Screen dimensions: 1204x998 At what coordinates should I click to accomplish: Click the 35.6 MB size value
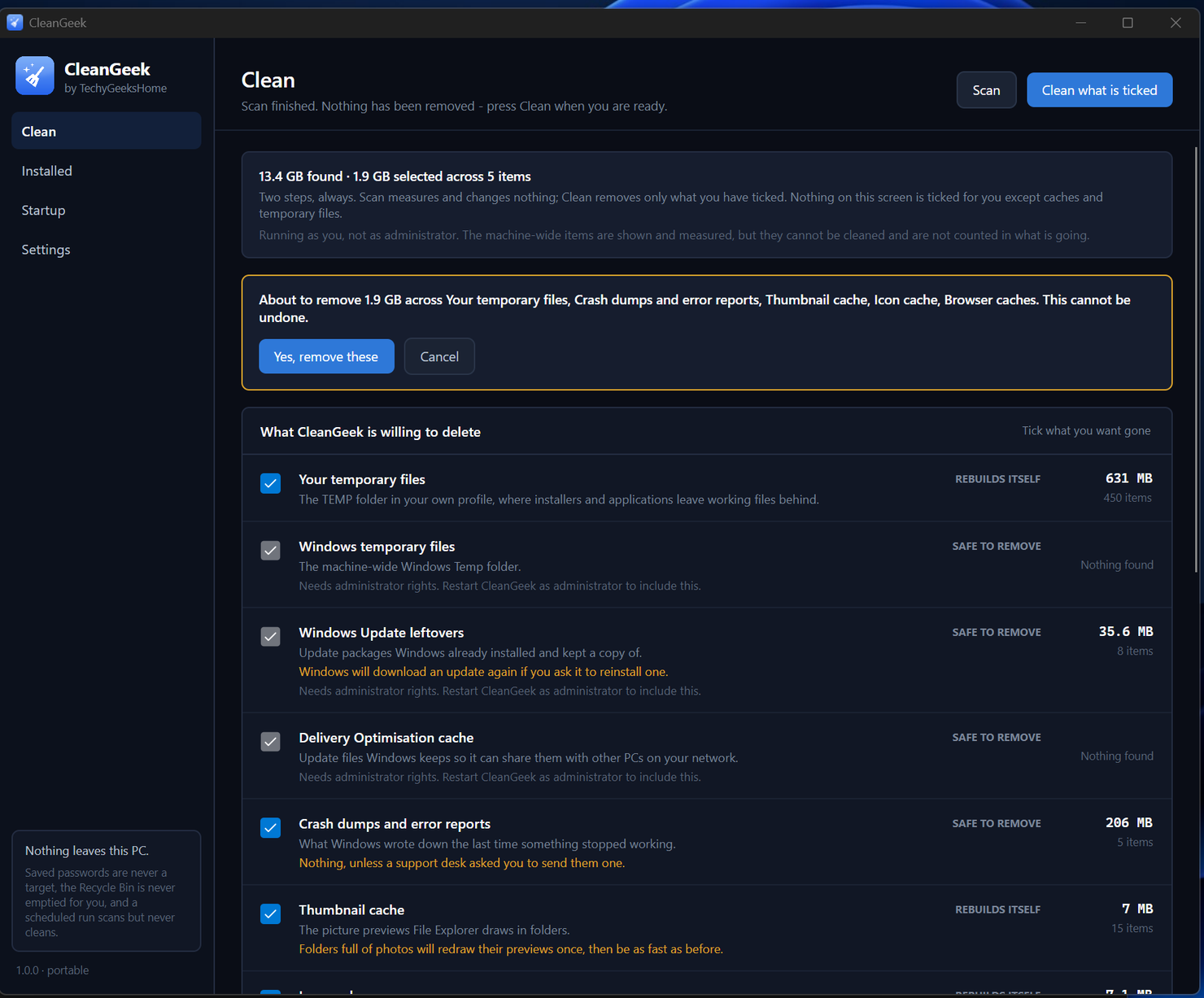(x=1126, y=631)
